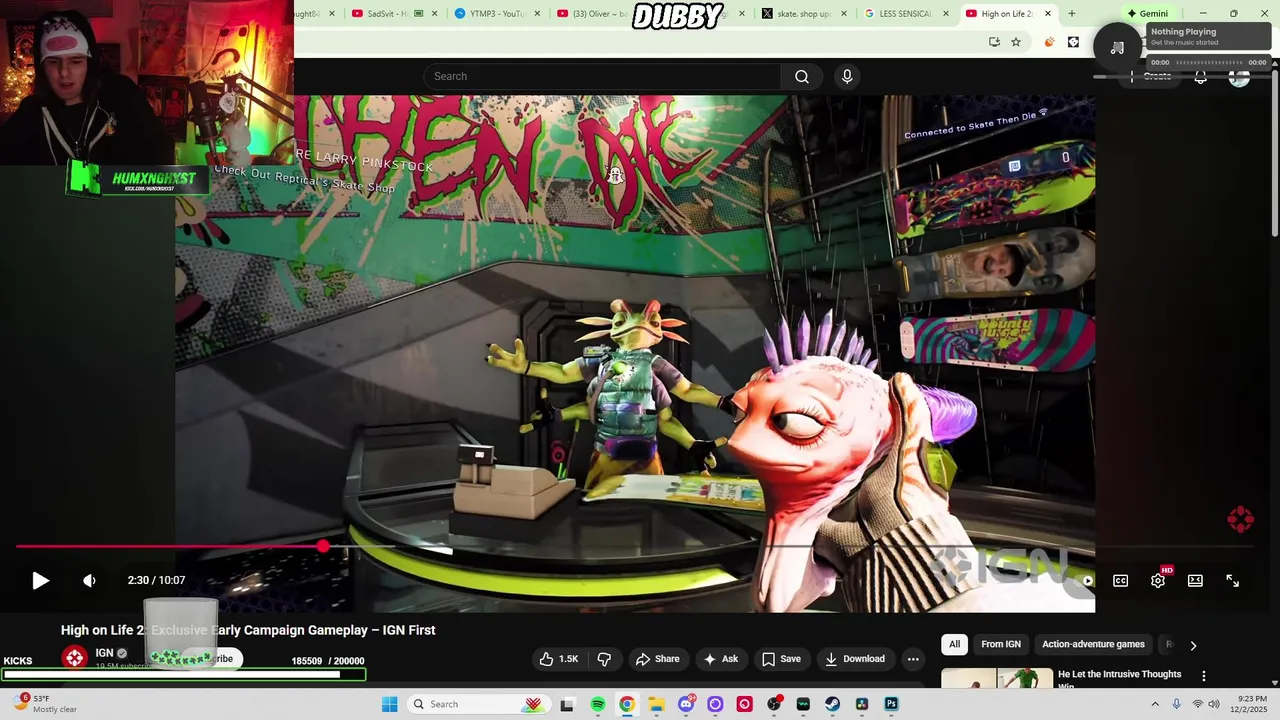The height and width of the screenshot is (720, 1280).
Task: Mute the video volume speaker icon
Action: click(x=89, y=580)
